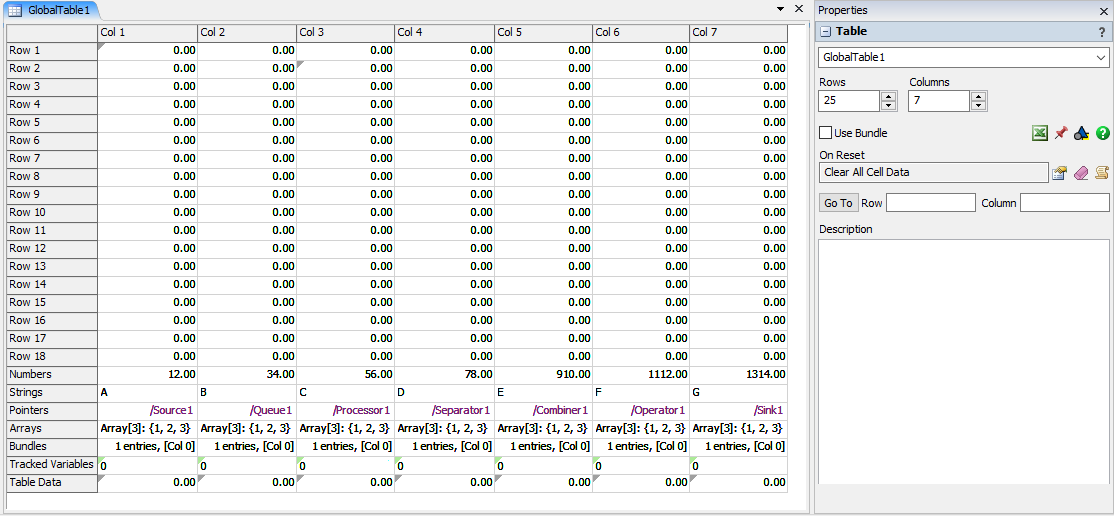Click the Go To Row input field
Viewport: 1114px width, 516px height.
(x=930, y=203)
